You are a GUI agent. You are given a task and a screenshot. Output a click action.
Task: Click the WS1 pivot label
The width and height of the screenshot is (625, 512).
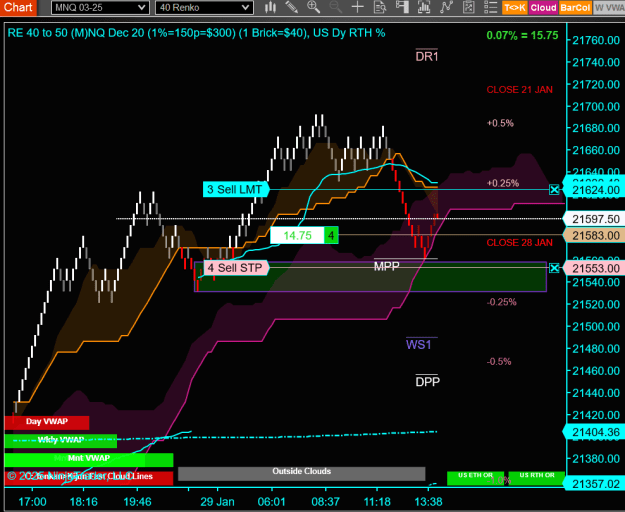419,344
